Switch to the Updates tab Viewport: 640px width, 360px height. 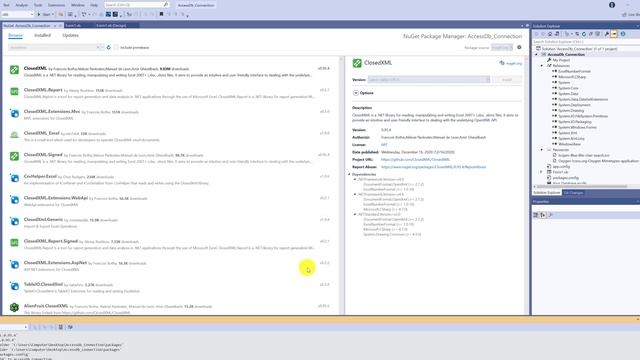pos(70,36)
